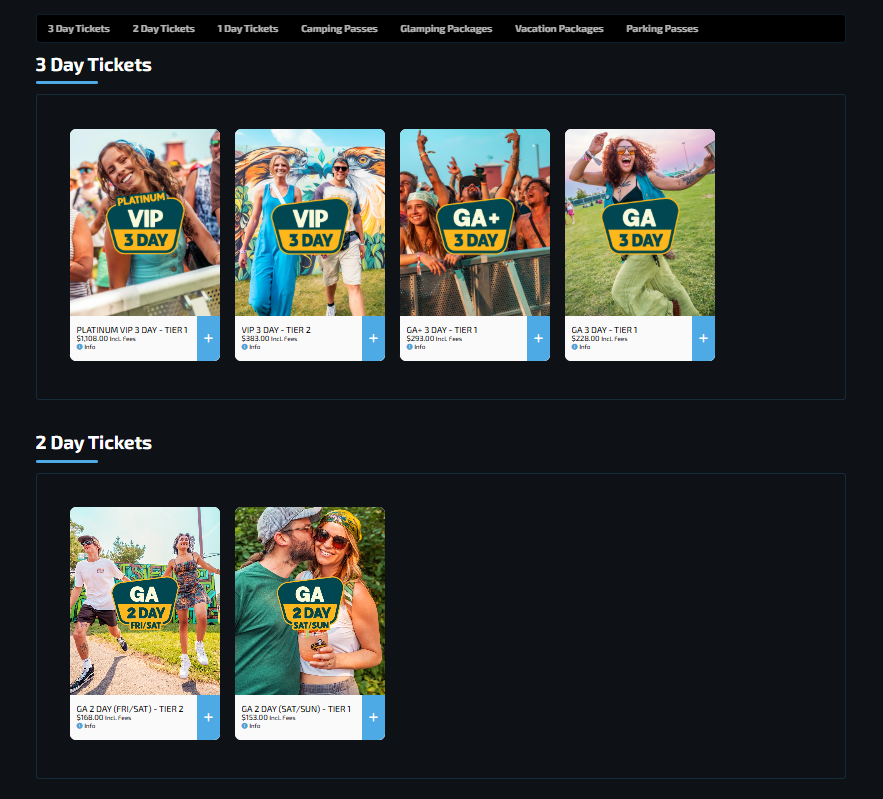Click the $1,108.00 Incl. Fees price
The width and height of the screenshot is (883, 799).
[x=106, y=339]
